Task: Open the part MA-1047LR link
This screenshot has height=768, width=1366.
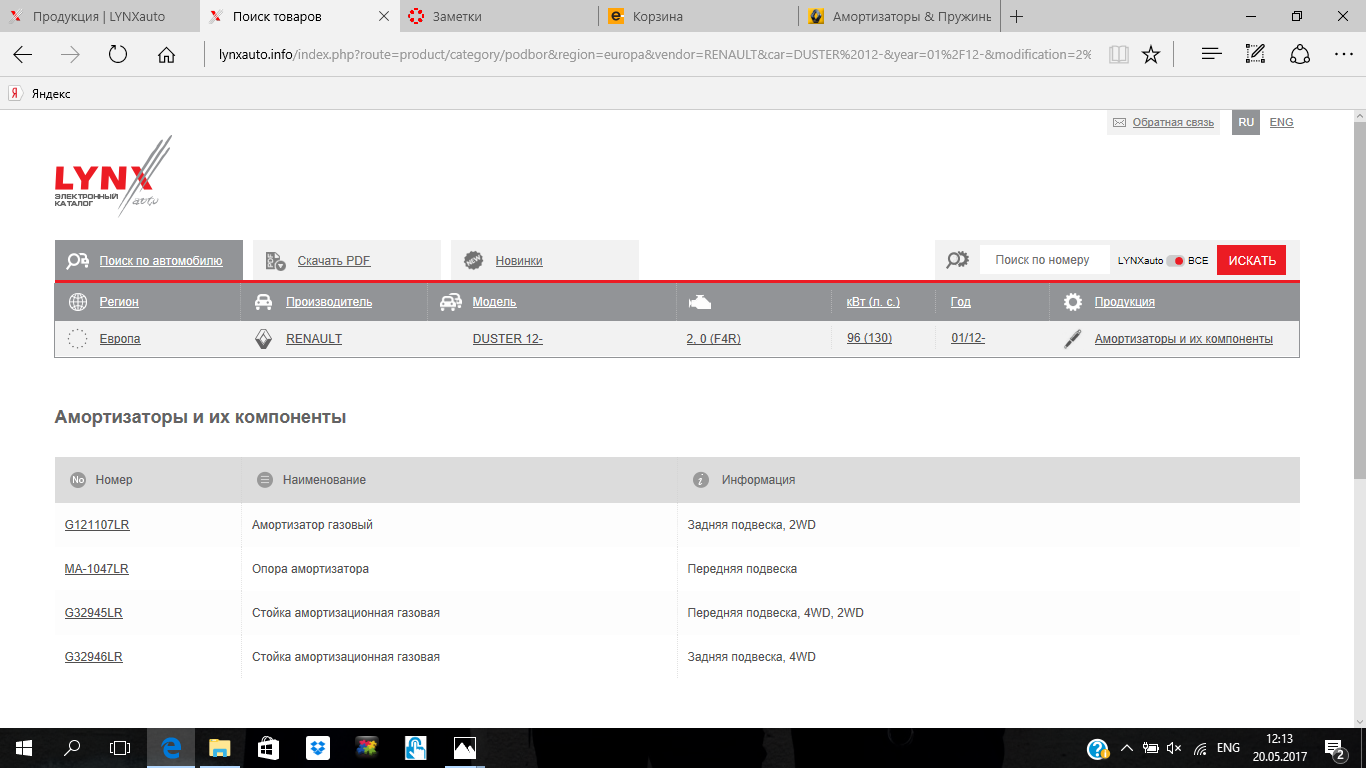Action: 97,569
